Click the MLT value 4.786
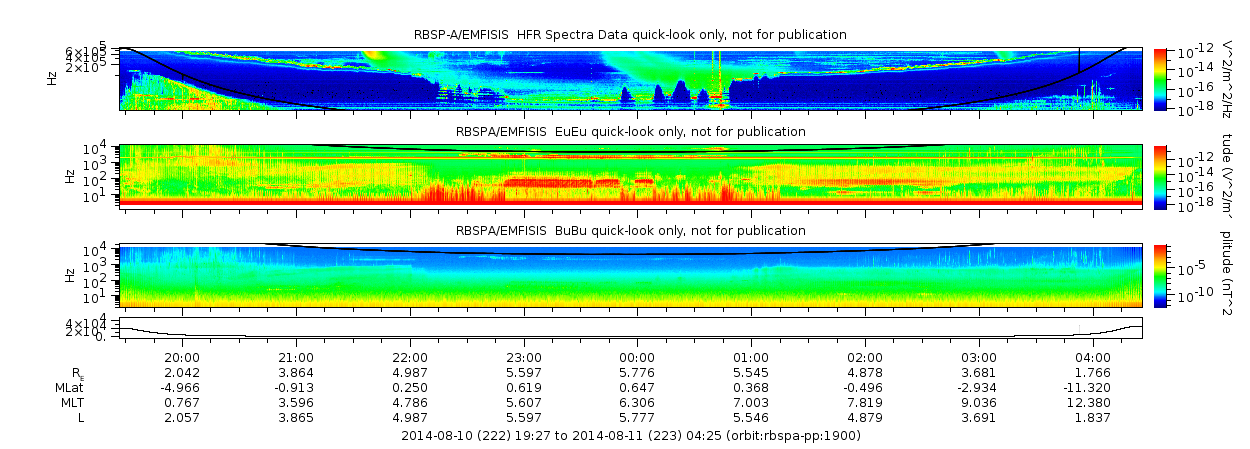 [410, 402]
